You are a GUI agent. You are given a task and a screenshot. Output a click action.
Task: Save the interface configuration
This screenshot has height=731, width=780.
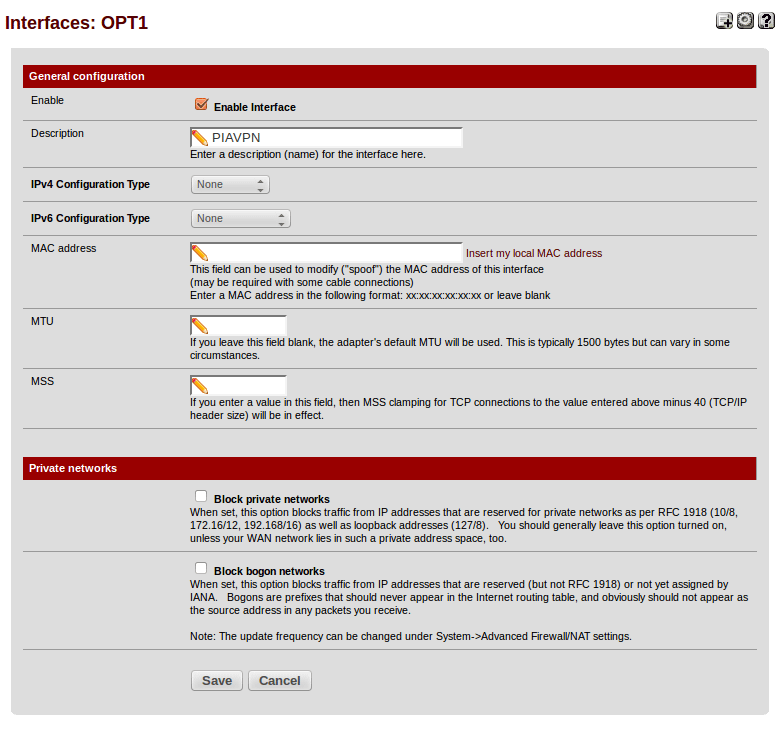pyautogui.click(x=217, y=681)
